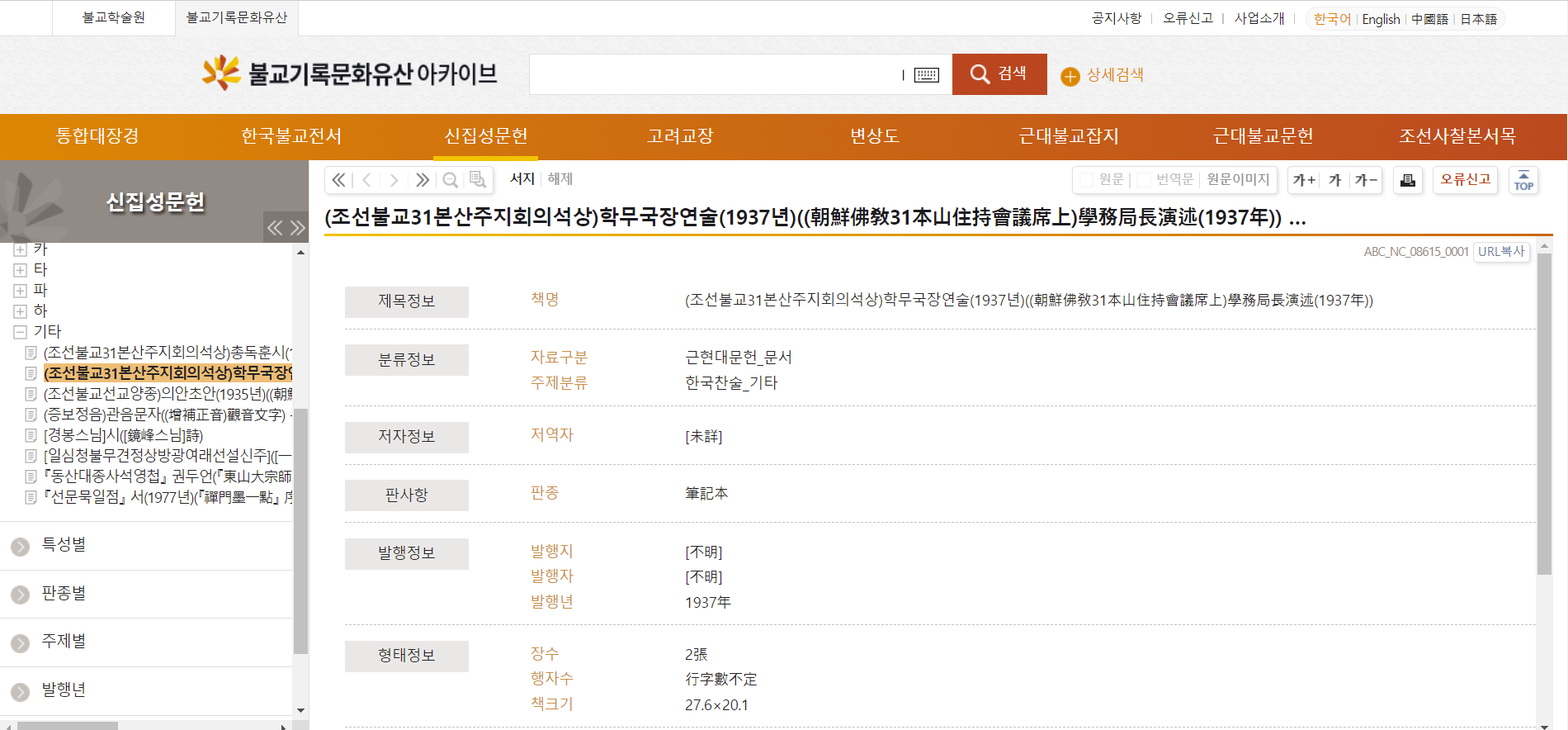Toggle the 원문 checkbox

point(1087,180)
